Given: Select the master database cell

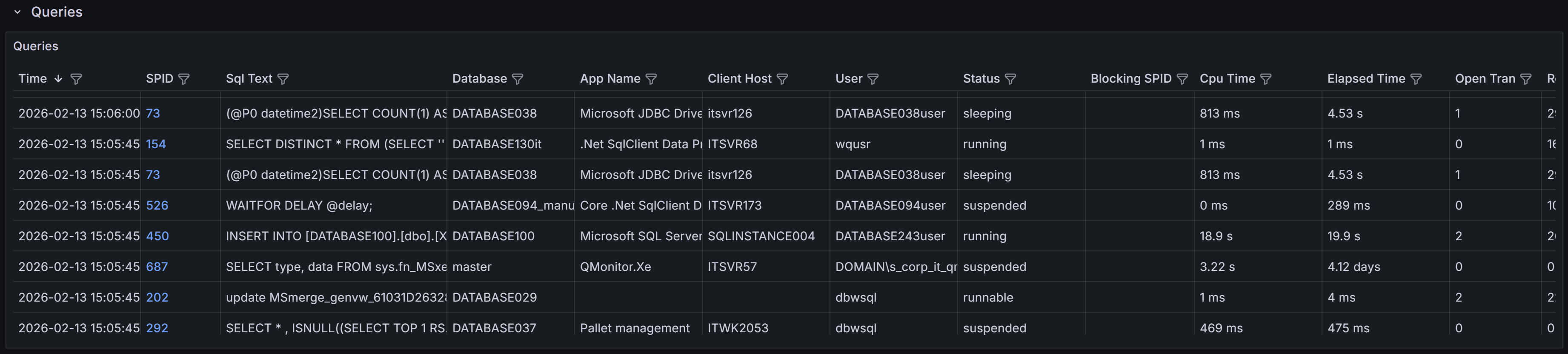Looking at the screenshot, I should pos(511,267).
